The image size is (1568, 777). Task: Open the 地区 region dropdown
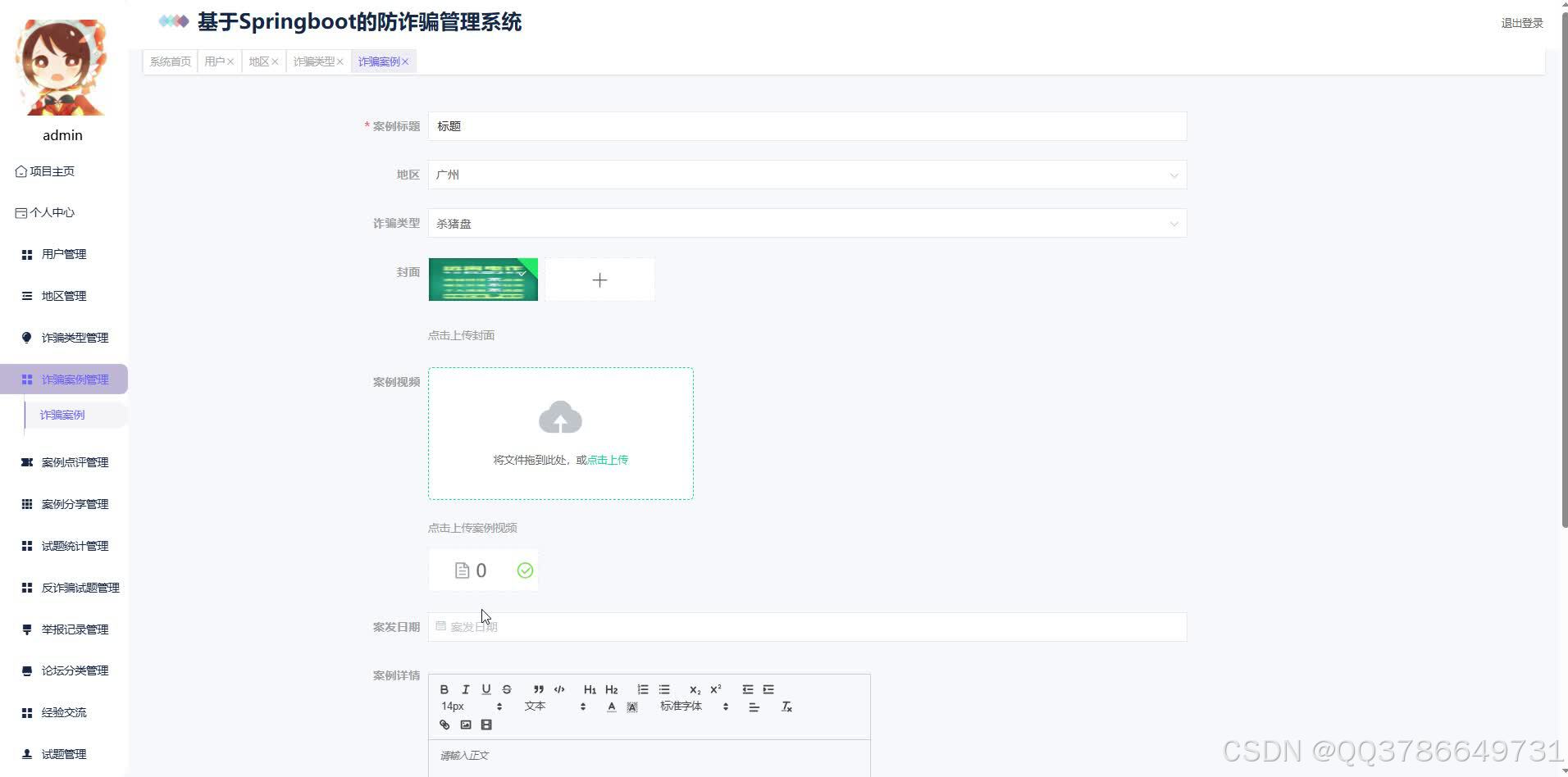(1174, 175)
